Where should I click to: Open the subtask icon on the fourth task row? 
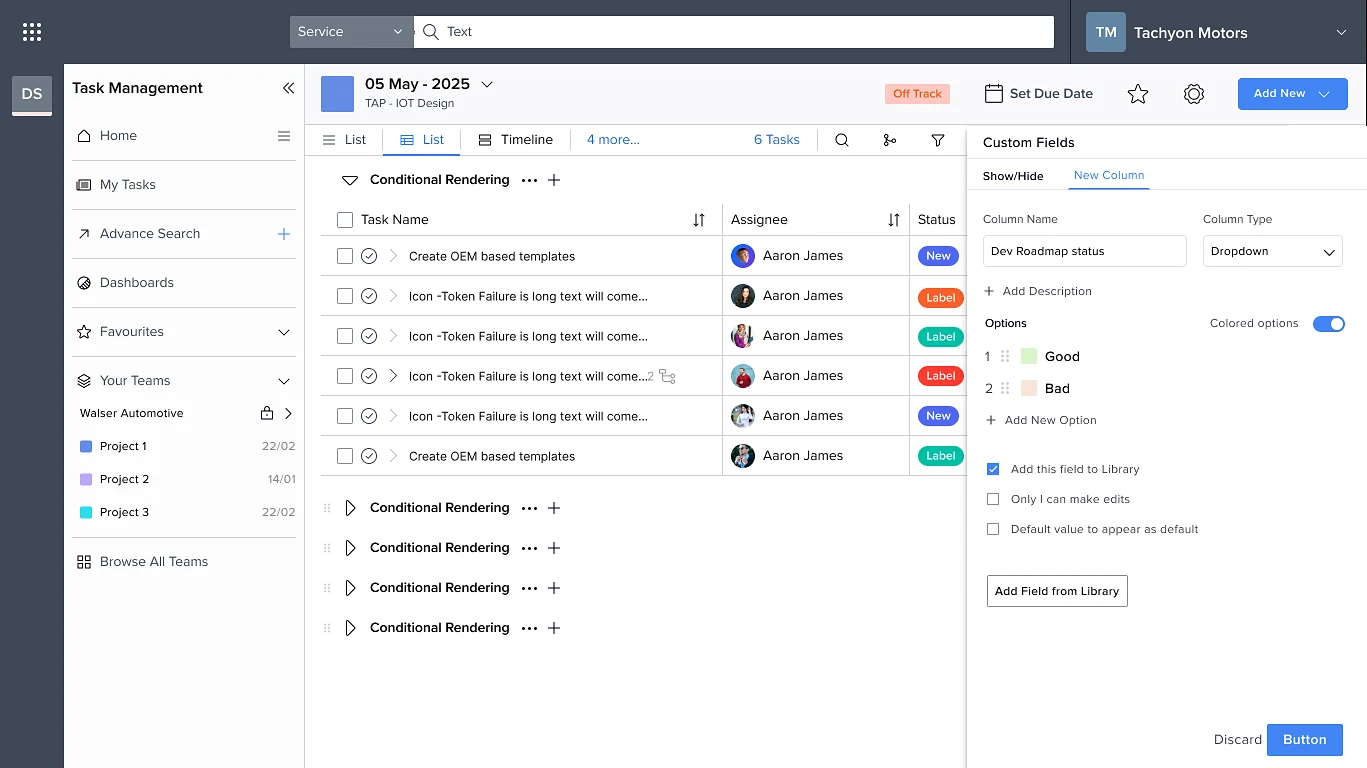click(x=667, y=376)
